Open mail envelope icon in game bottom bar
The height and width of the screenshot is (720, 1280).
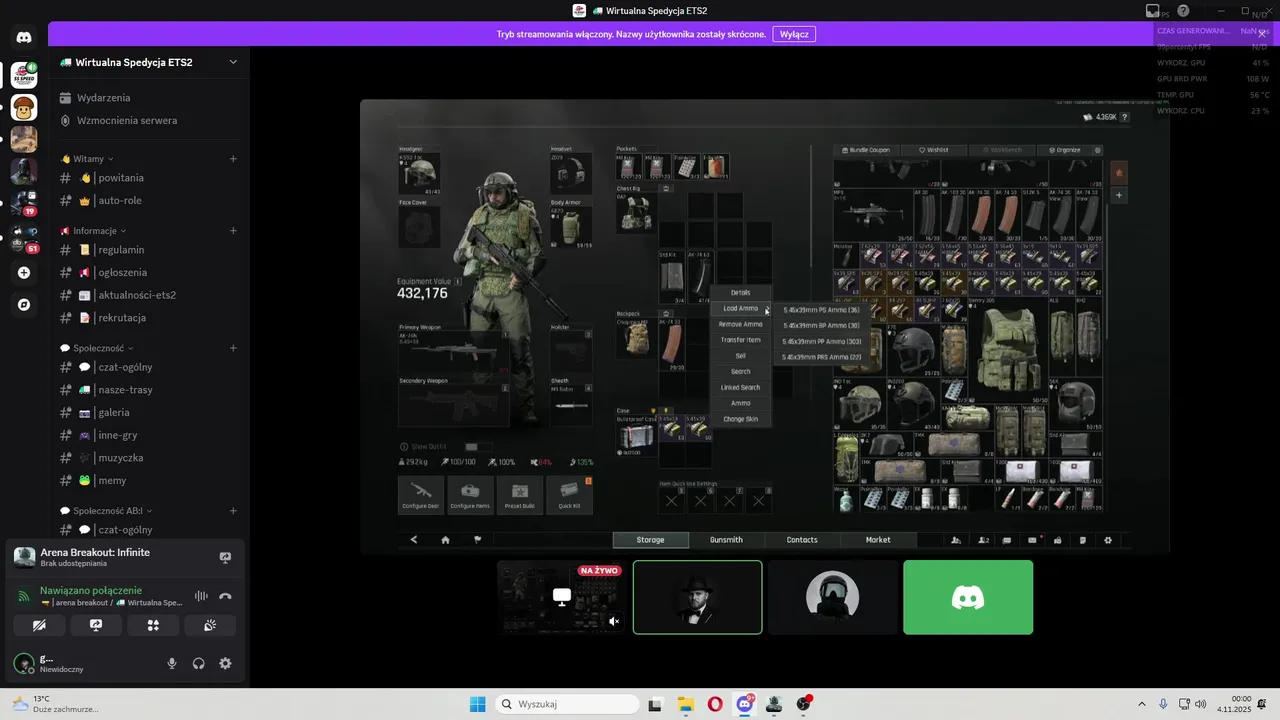[1032, 540]
